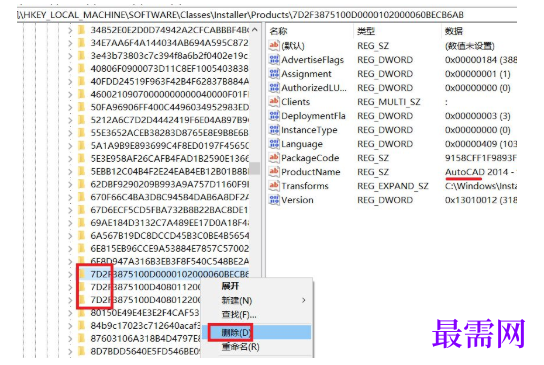
Task: Click REG_EXPAND_SZ type of Transforms
Action: pyautogui.click(x=393, y=186)
